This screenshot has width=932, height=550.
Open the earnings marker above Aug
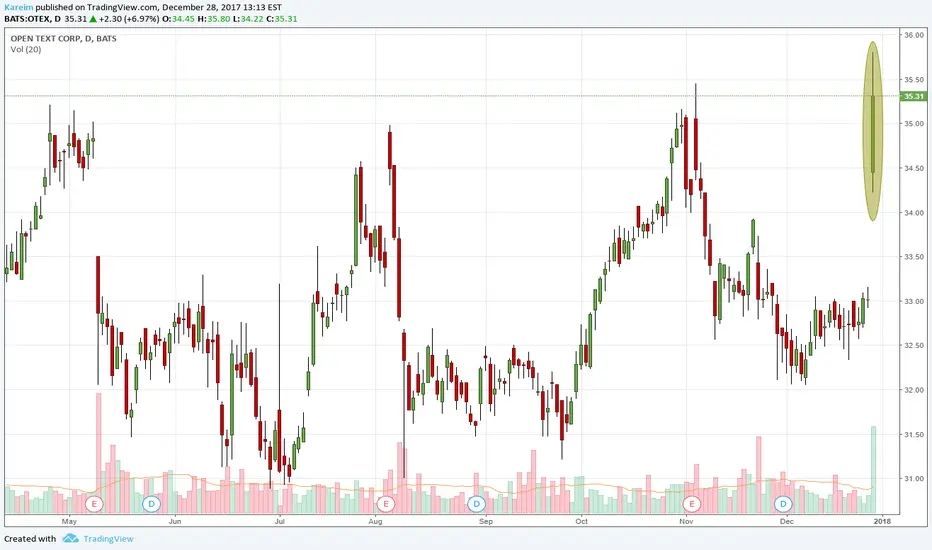coord(386,504)
